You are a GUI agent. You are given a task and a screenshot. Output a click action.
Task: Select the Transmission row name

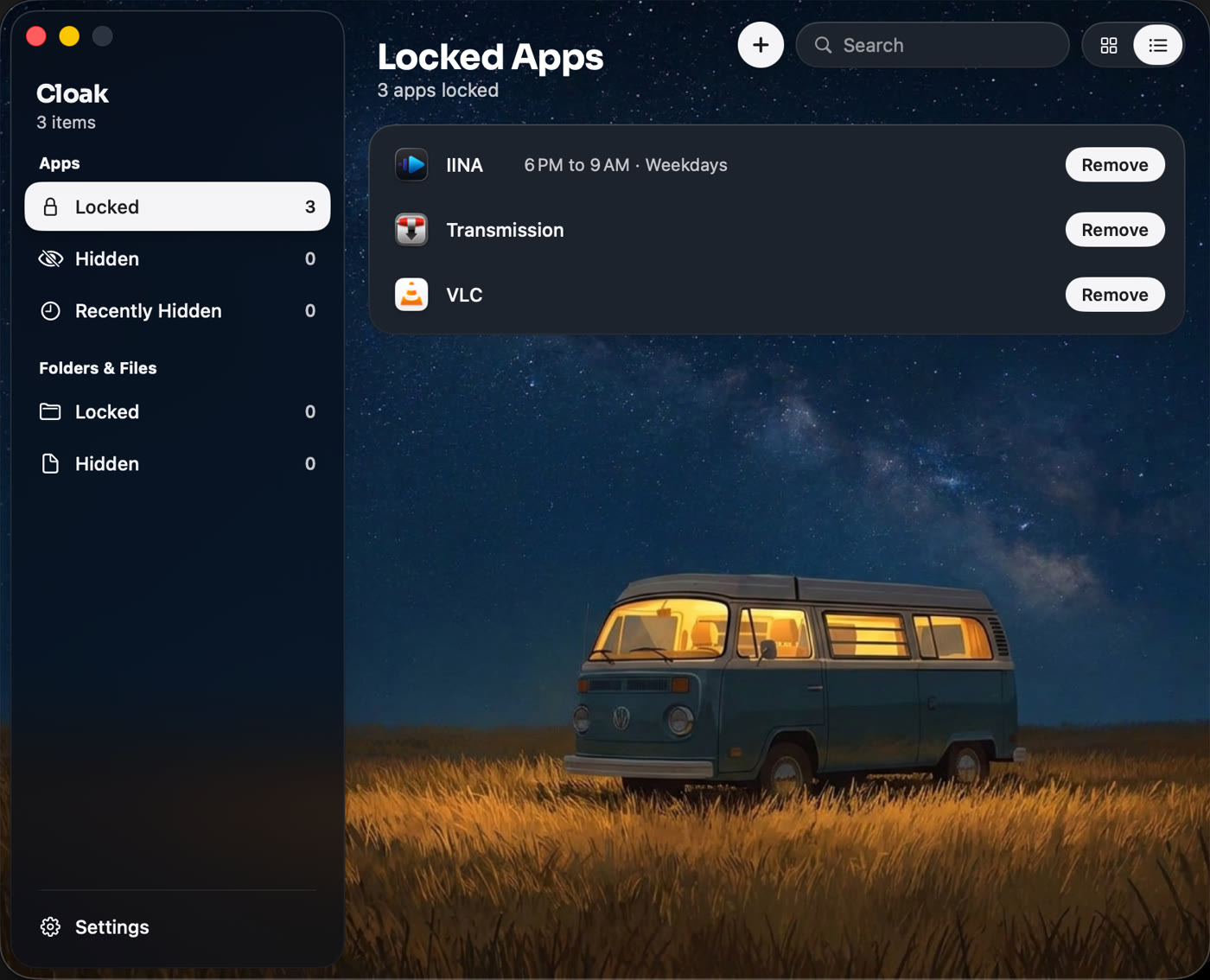505,230
